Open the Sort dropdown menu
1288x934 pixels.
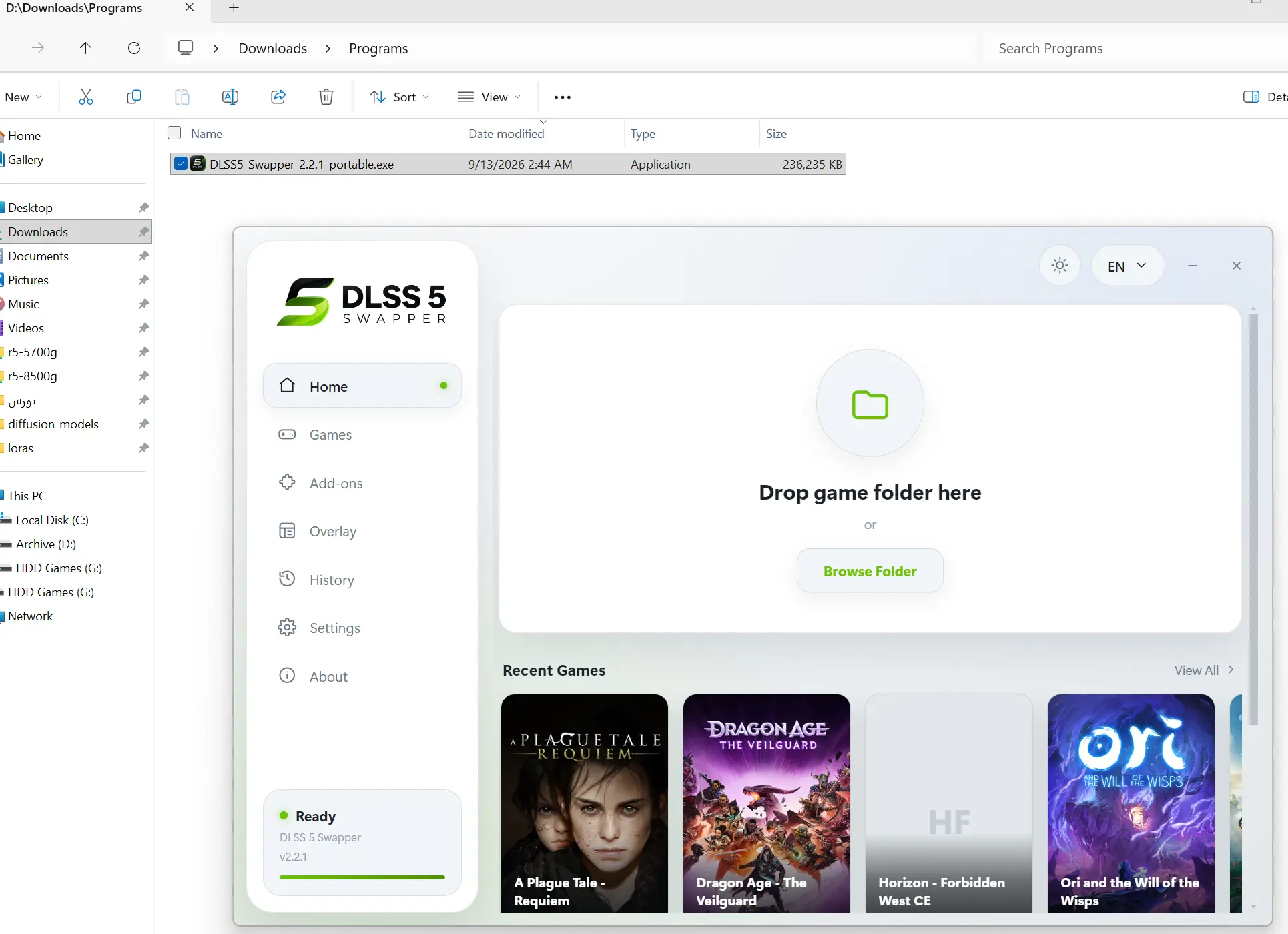click(400, 97)
